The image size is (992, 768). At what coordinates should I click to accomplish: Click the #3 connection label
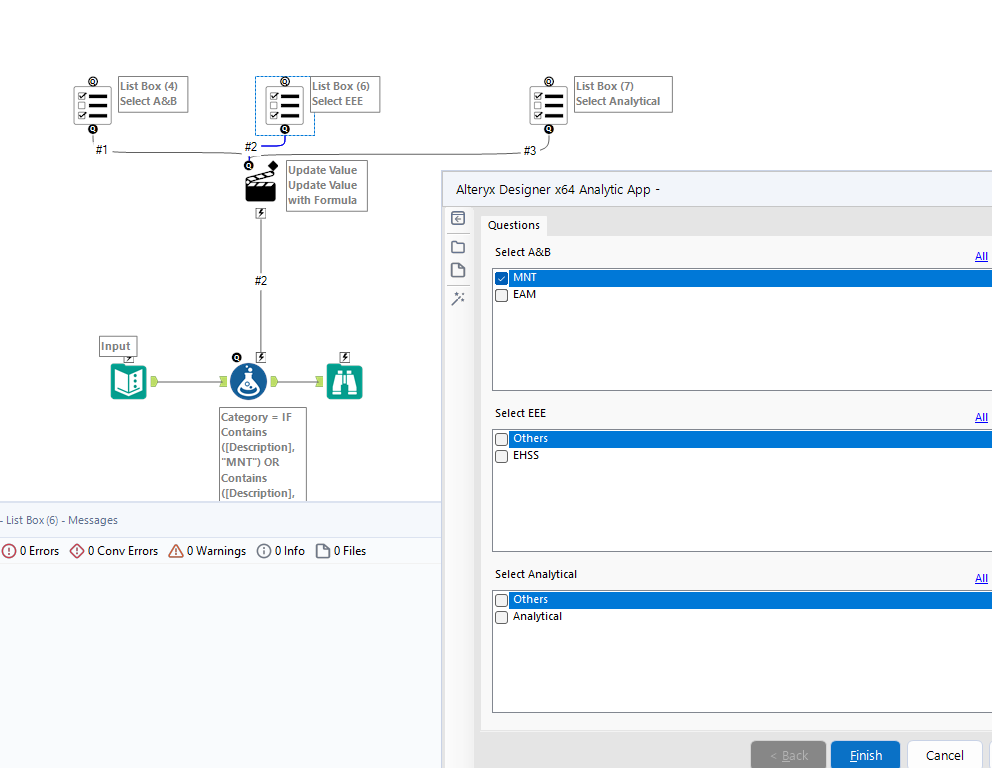coord(530,151)
